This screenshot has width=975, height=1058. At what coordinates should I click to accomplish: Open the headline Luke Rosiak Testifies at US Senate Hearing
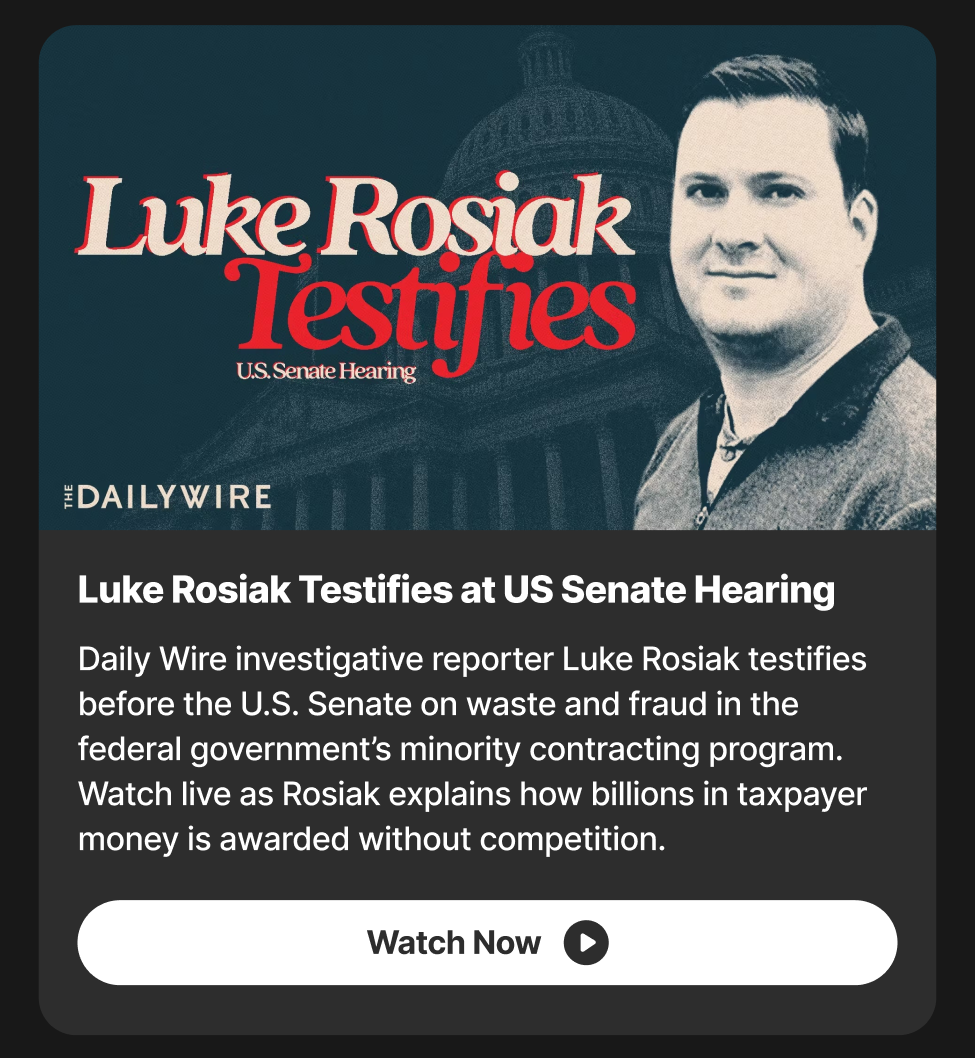coord(456,590)
